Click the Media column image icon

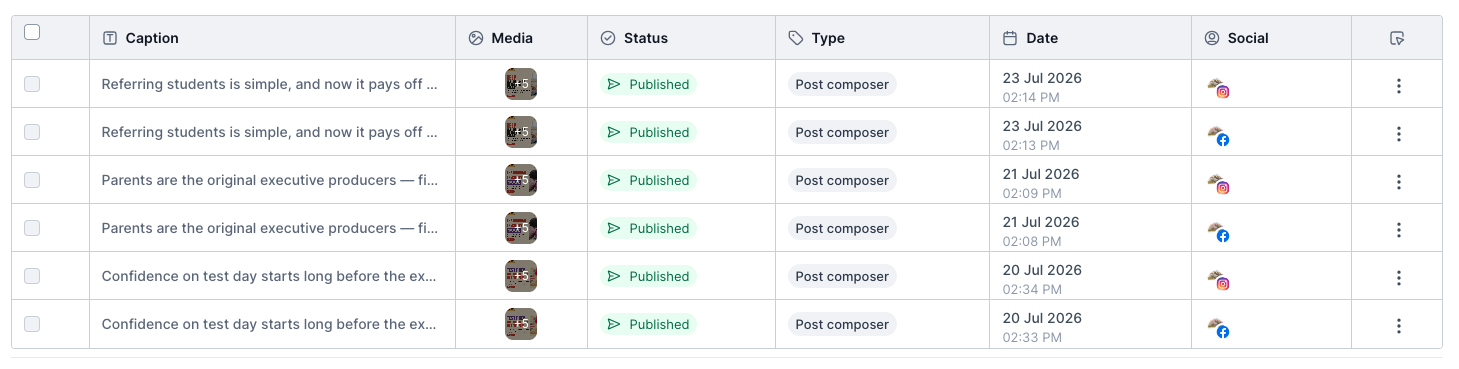point(476,38)
